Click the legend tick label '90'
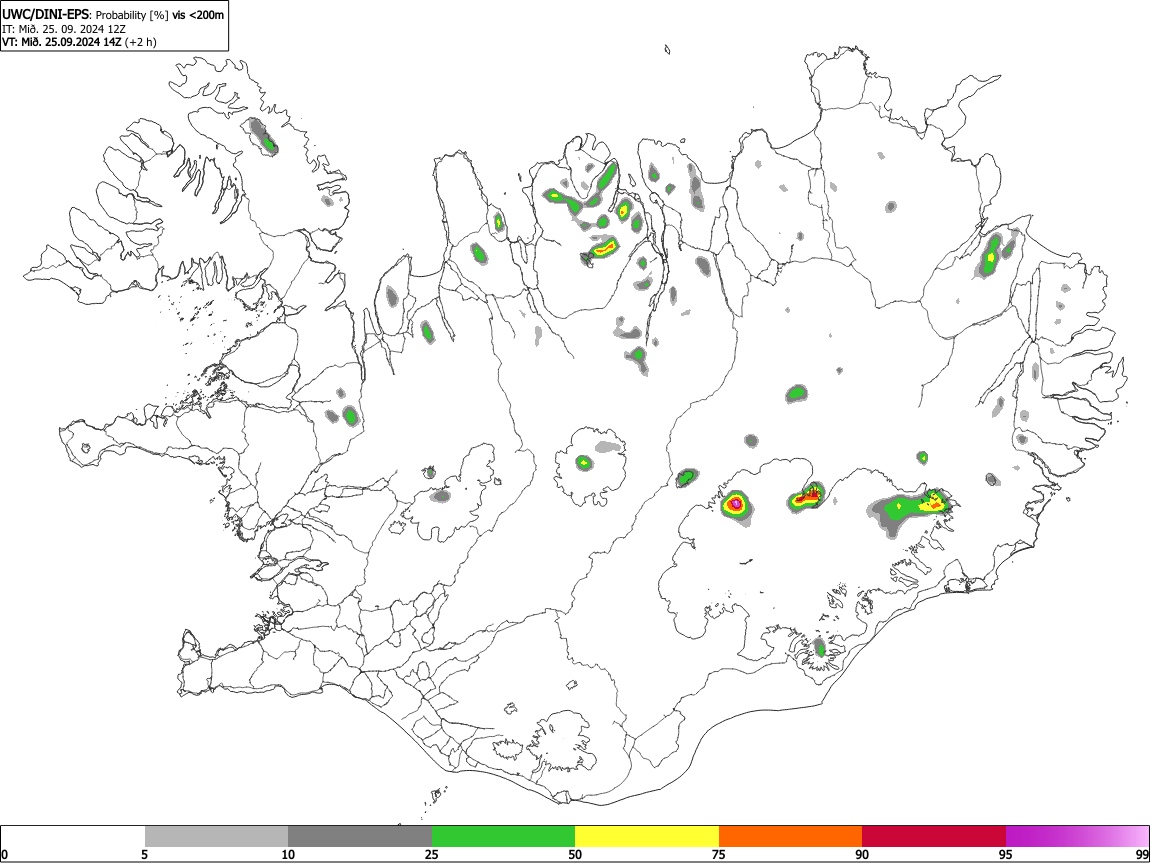The width and height of the screenshot is (1150, 863). tap(862, 854)
